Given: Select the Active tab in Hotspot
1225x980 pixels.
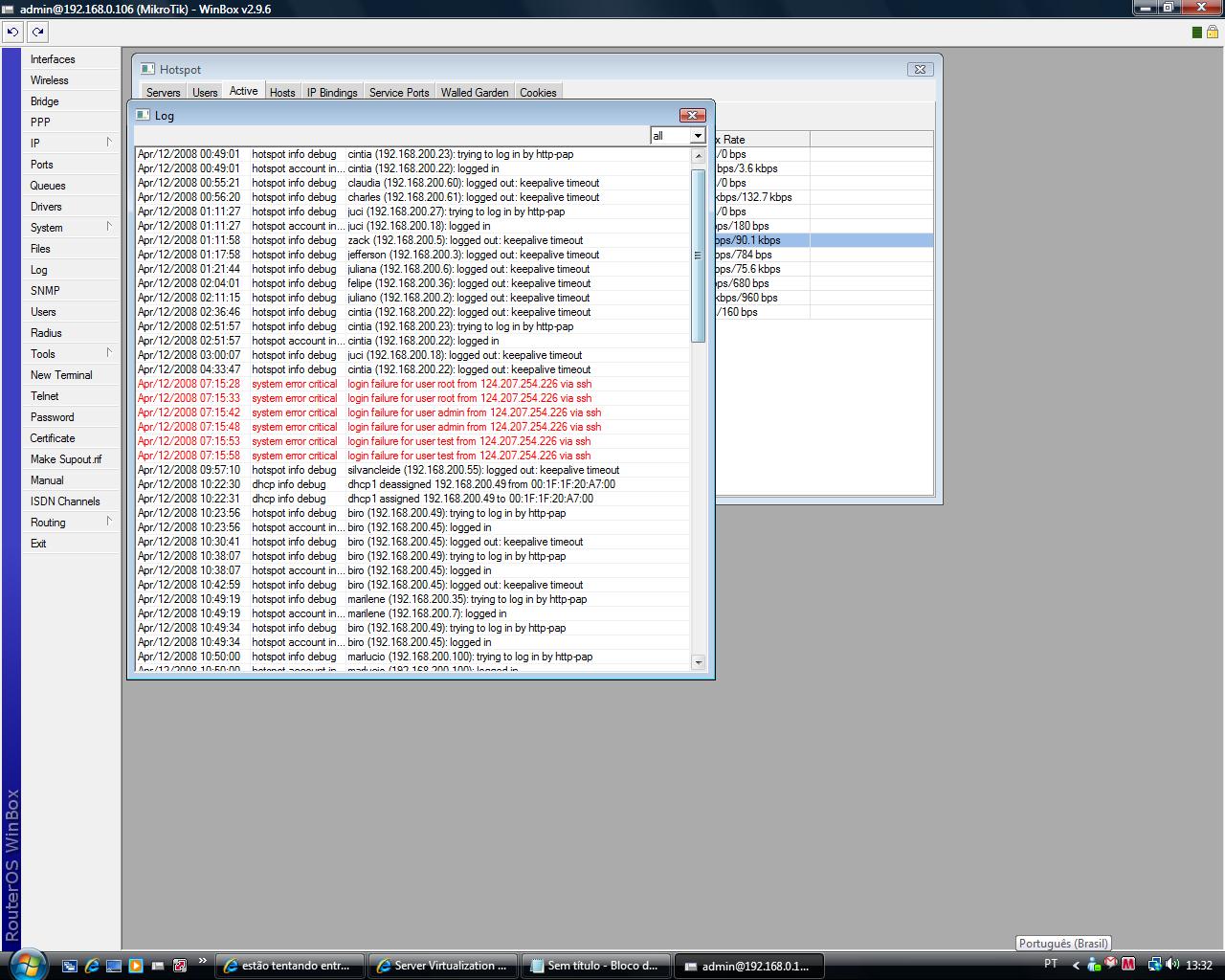Looking at the screenshot, I should point(243,91).
